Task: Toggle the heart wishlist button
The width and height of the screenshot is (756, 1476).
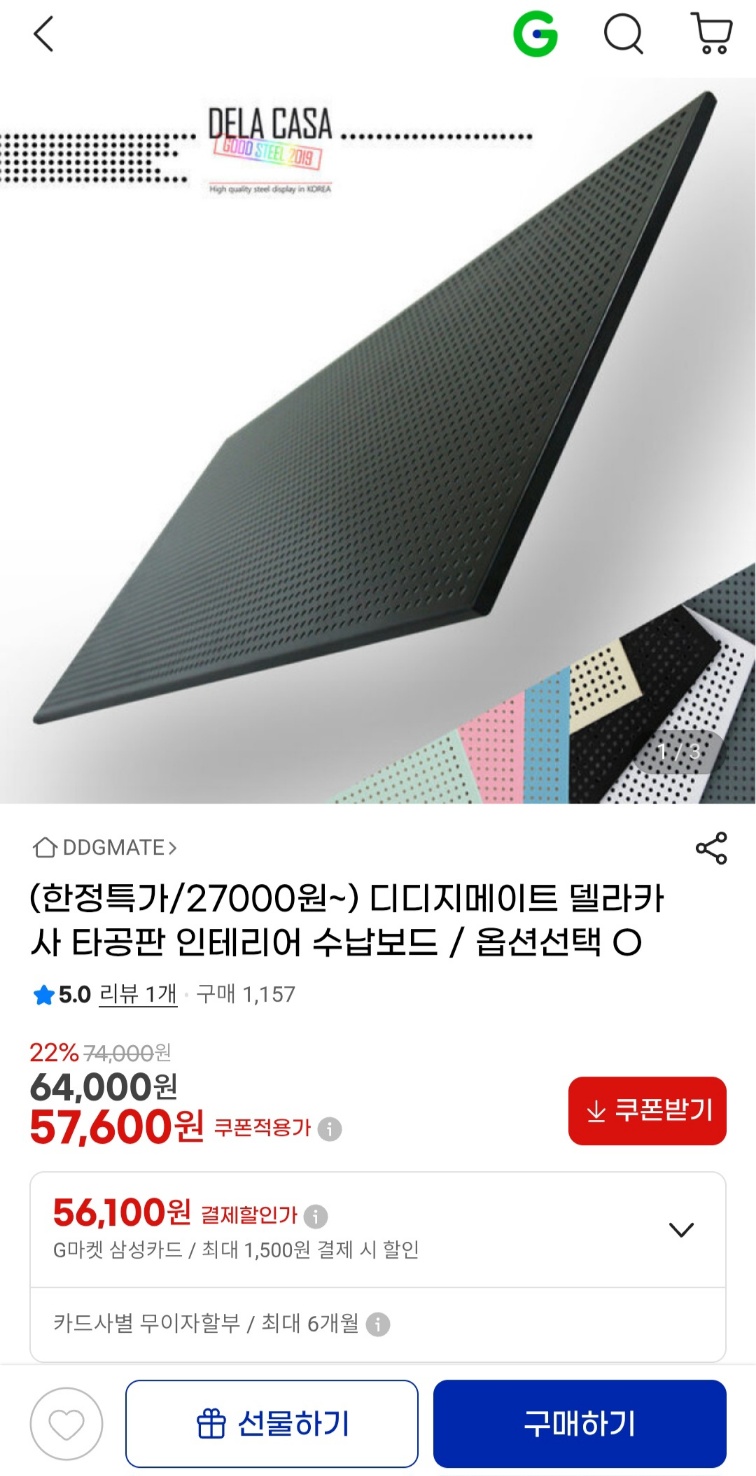Action: 67,1424
